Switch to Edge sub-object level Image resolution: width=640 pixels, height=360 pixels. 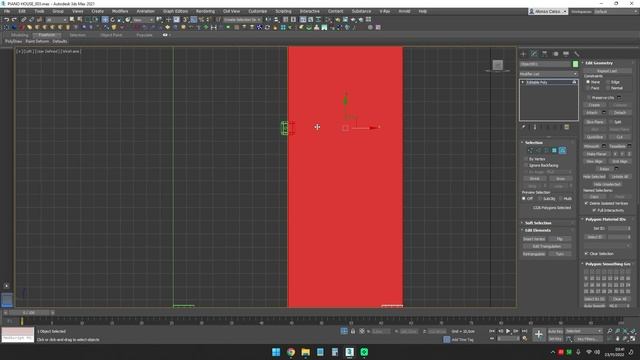click(x=538, y=151)
